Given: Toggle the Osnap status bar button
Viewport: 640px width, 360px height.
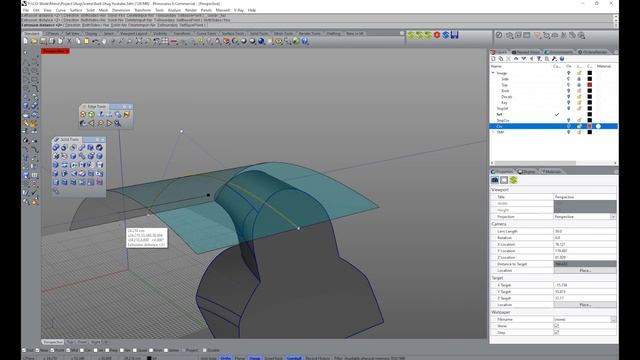Looking at the screenshot, I should pyautogui.click(x=255, y=358).
